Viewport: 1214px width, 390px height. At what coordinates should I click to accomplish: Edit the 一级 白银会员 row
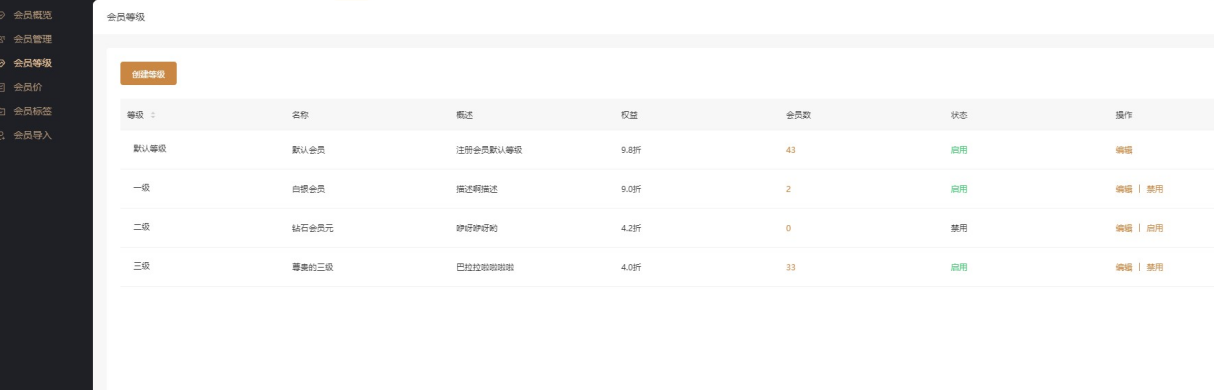(x=1124, y=188)
